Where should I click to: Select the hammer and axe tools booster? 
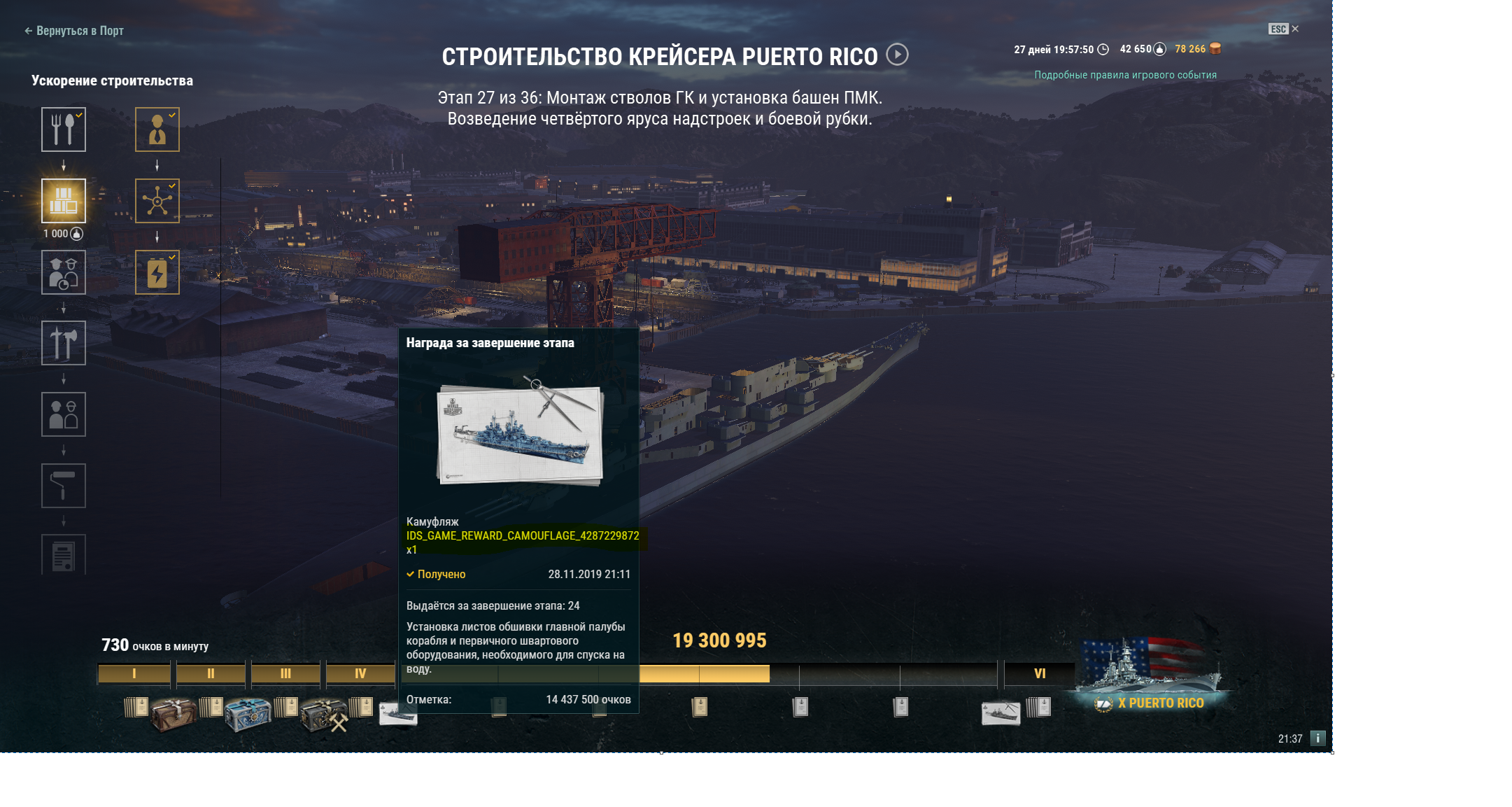[64, 343]
